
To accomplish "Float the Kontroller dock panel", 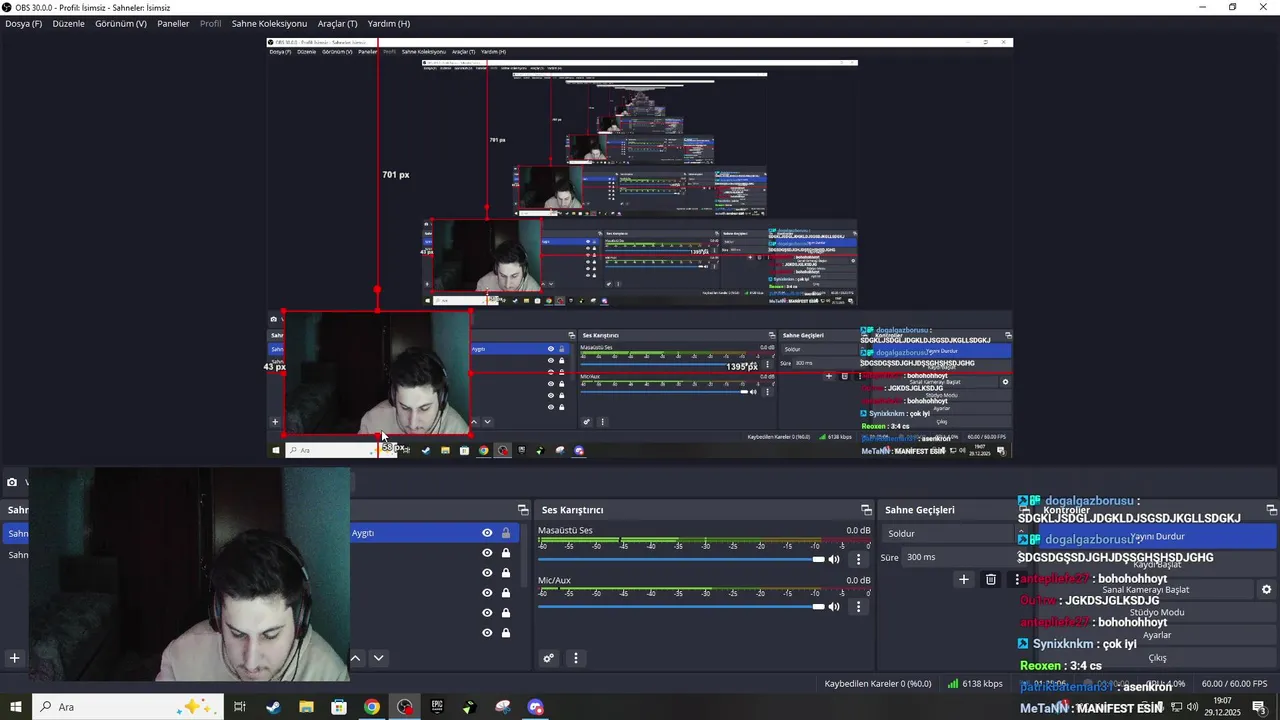I will click(1272, 510).
